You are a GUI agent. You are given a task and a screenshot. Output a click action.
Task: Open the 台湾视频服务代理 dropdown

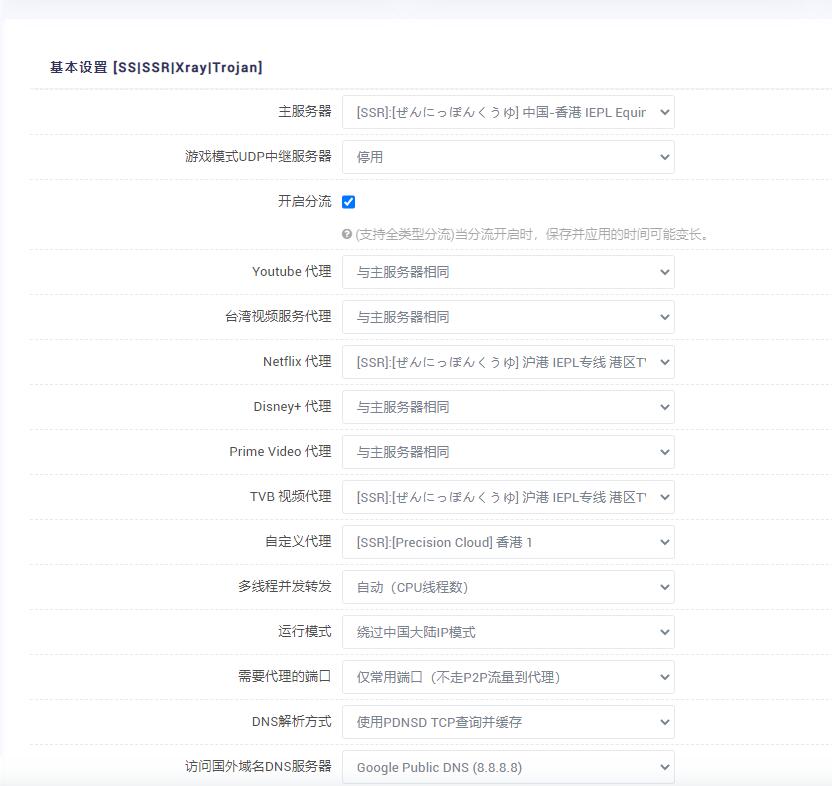508,317
